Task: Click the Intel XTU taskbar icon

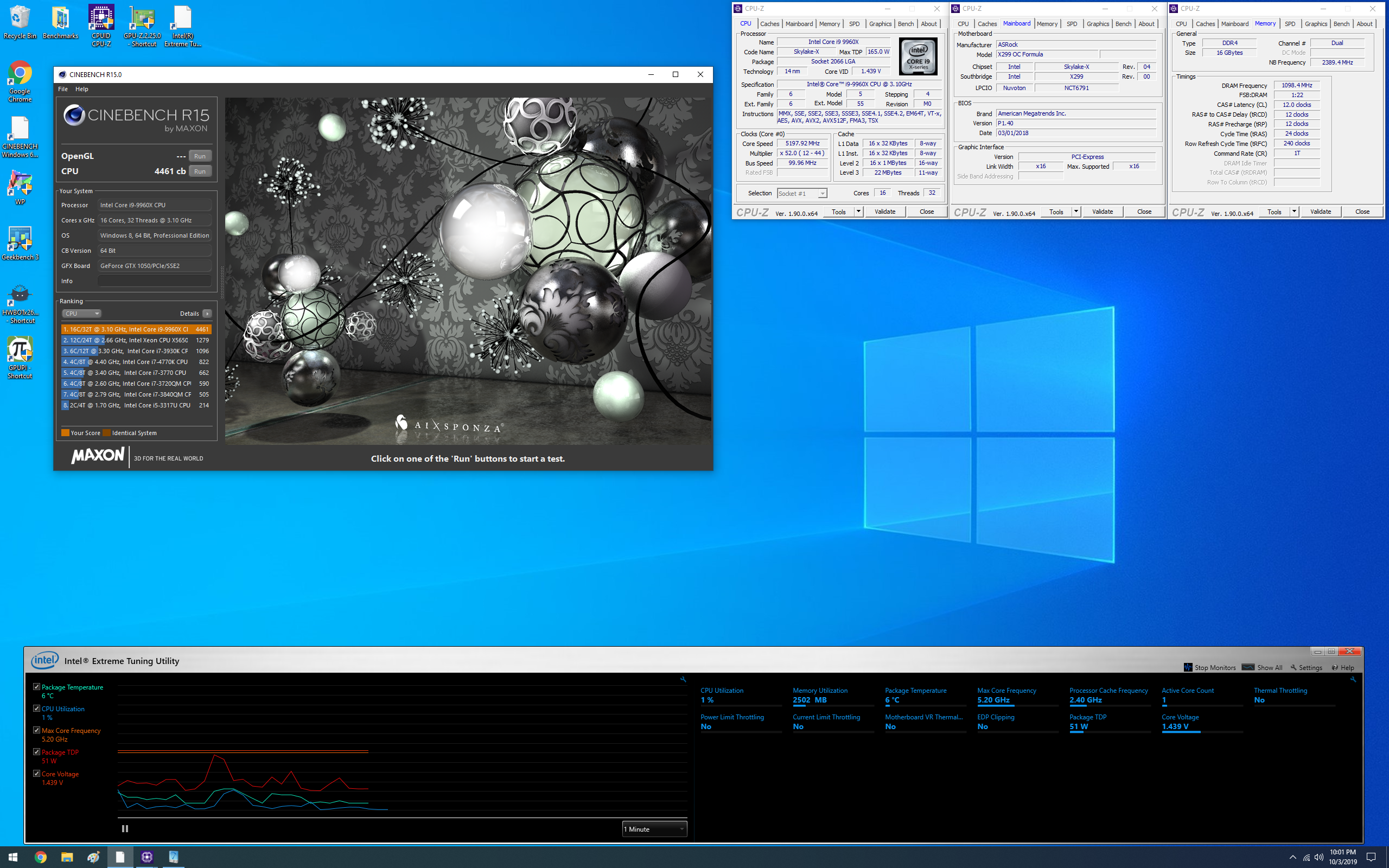Action: tap(173, 857)
